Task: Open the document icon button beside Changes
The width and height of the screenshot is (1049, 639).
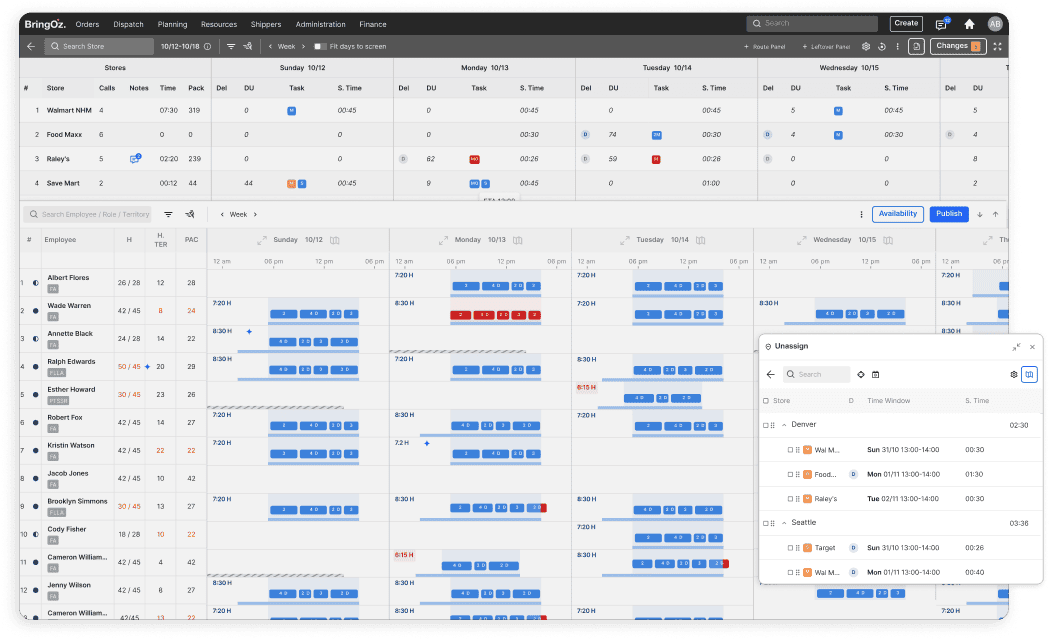Action: coord(917,46)
